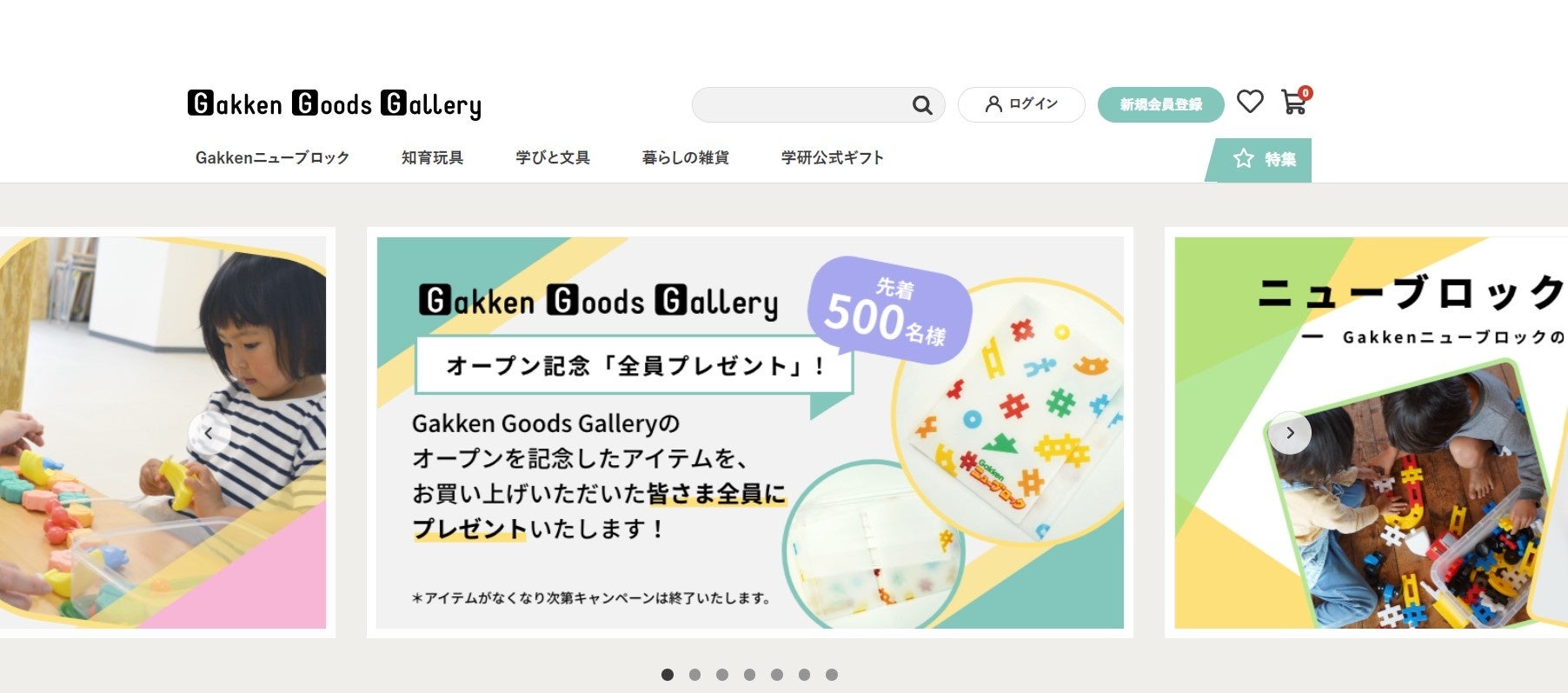The height and width of the screenshot is (693, 1568).
Task: Open the shopping cart icon
Action: [1295, 101]
